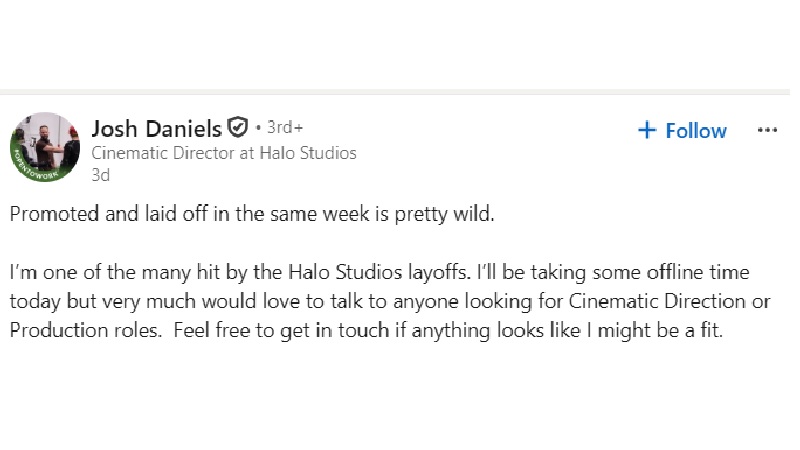This screenshot has height=450, width=800.
Task: Click the gray divider line above the post
Action: click(x=395, y=92)
